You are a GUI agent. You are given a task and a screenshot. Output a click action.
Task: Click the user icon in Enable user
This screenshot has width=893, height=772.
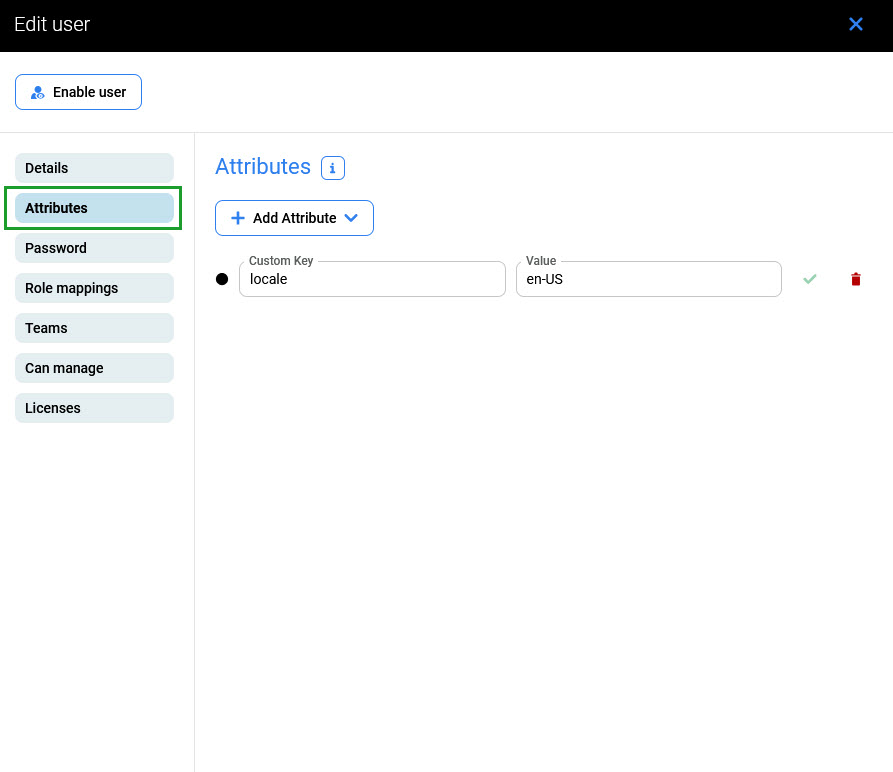[x=38, y=92]
